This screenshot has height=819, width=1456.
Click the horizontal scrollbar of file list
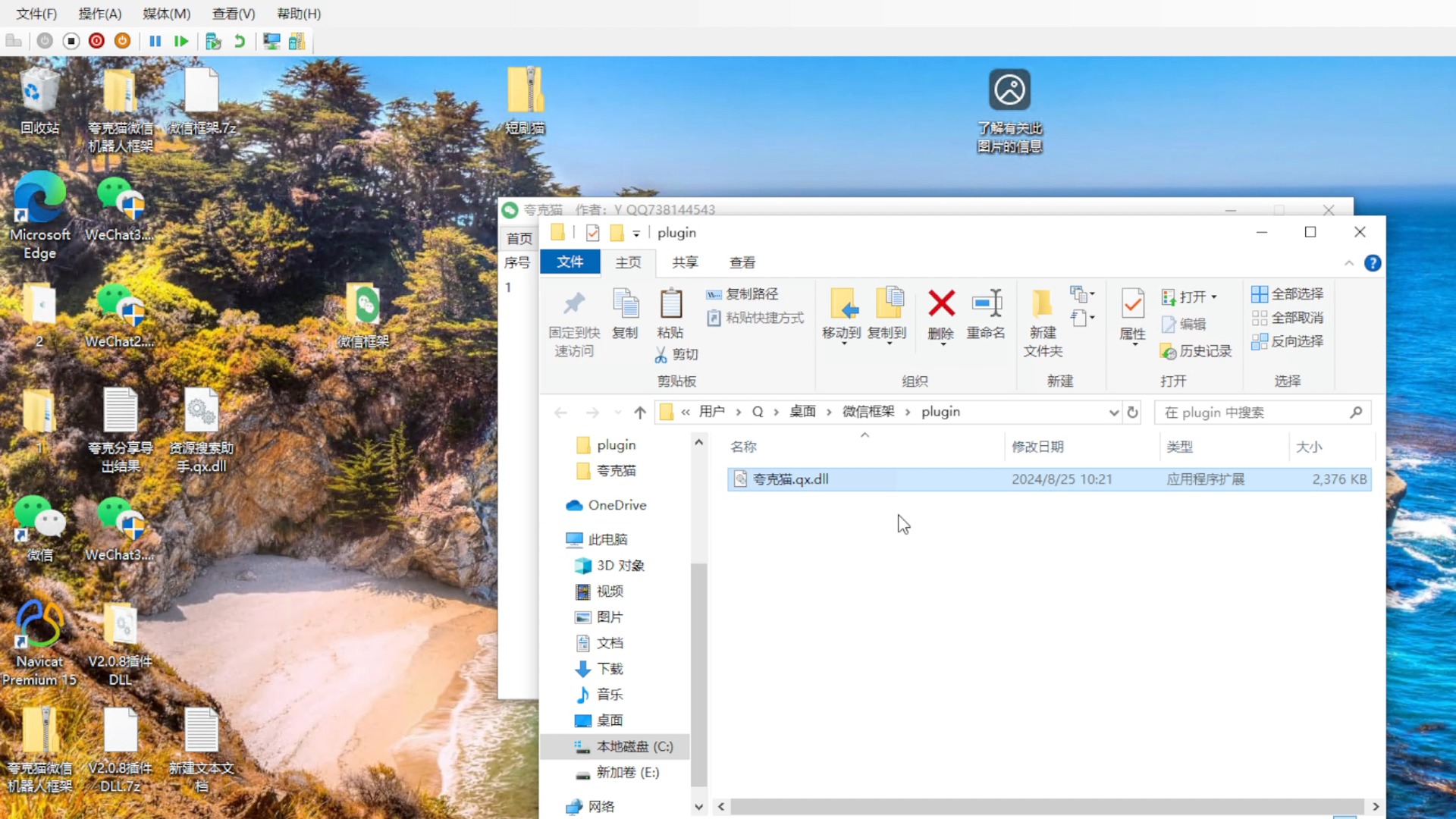point(1046,806)
